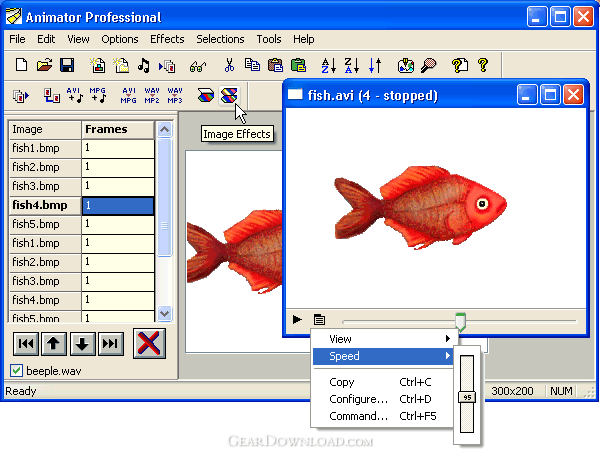Click the glasses preview icon
This screenshot has height=449, width=600.
pyautogui.click(x=197, y=67)
